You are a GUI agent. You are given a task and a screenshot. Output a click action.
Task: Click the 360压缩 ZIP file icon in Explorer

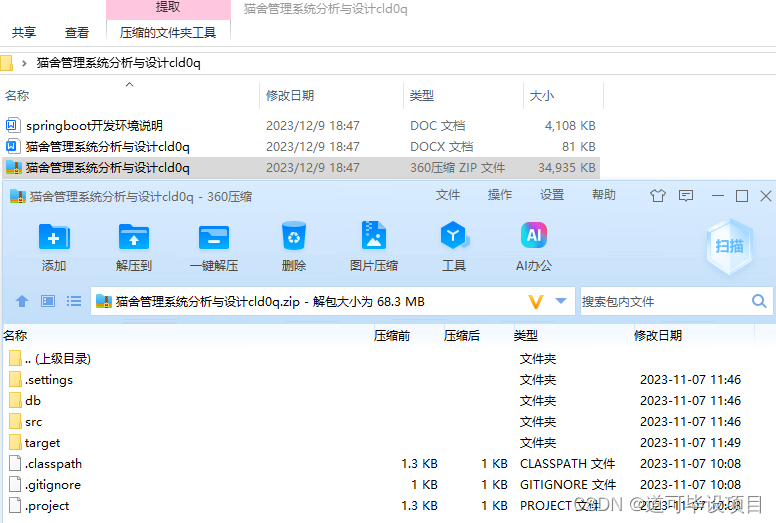pos(13,167)
